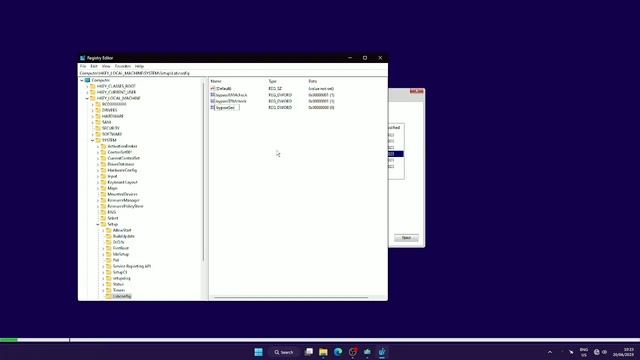Click the taskbar Search box
The width and height of the screenshot is (640, 360).
pyautogui.click(x=284, y=352)
